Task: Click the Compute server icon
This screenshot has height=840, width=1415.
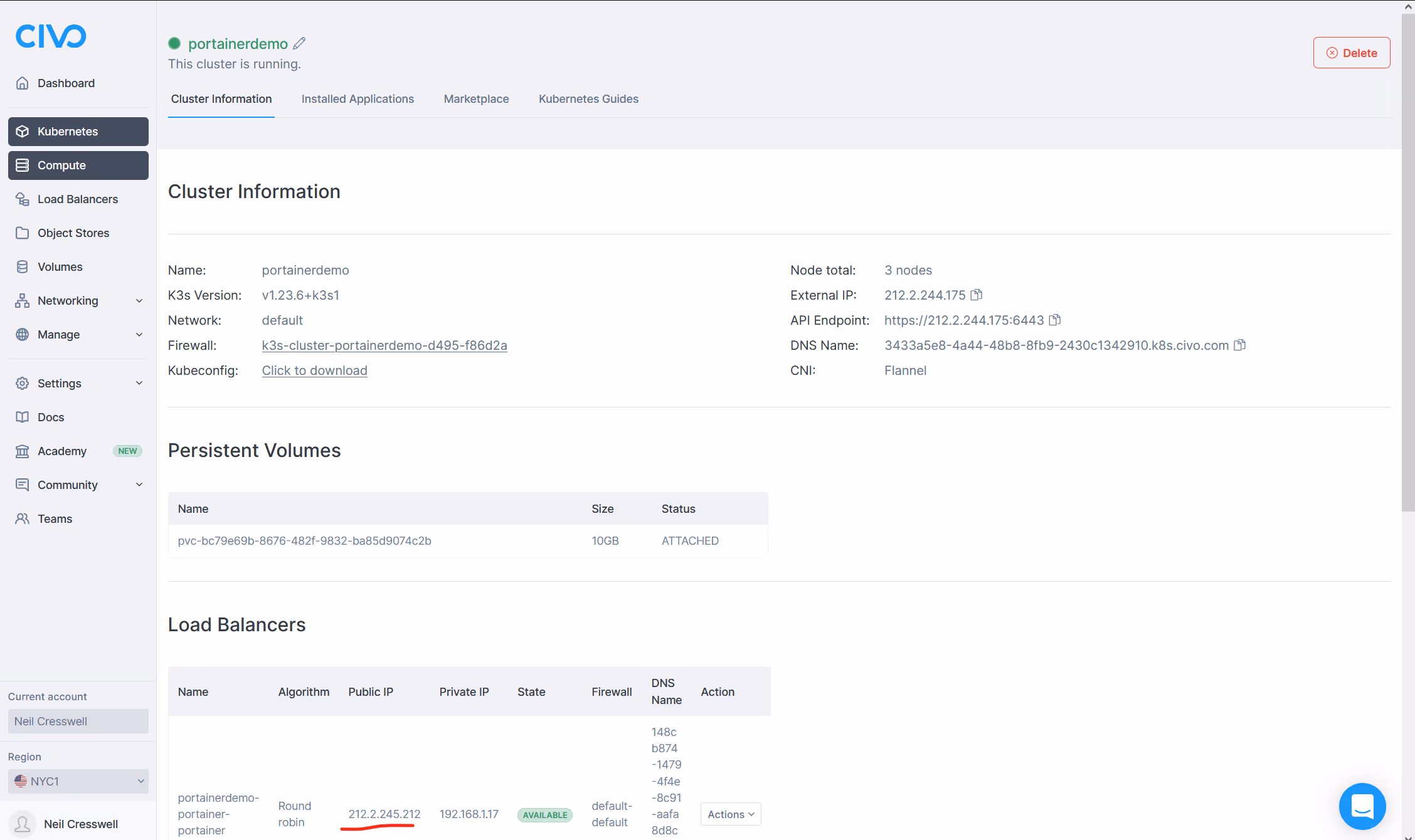Action: [x=23, y=165]
